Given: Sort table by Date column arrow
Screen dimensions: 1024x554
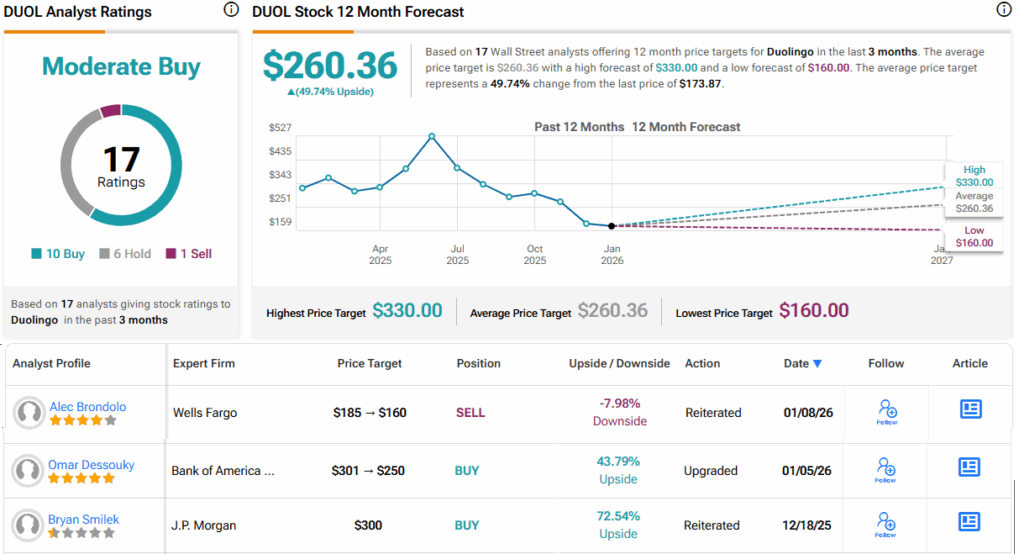Looking at the screenshot, I should 818,364.
